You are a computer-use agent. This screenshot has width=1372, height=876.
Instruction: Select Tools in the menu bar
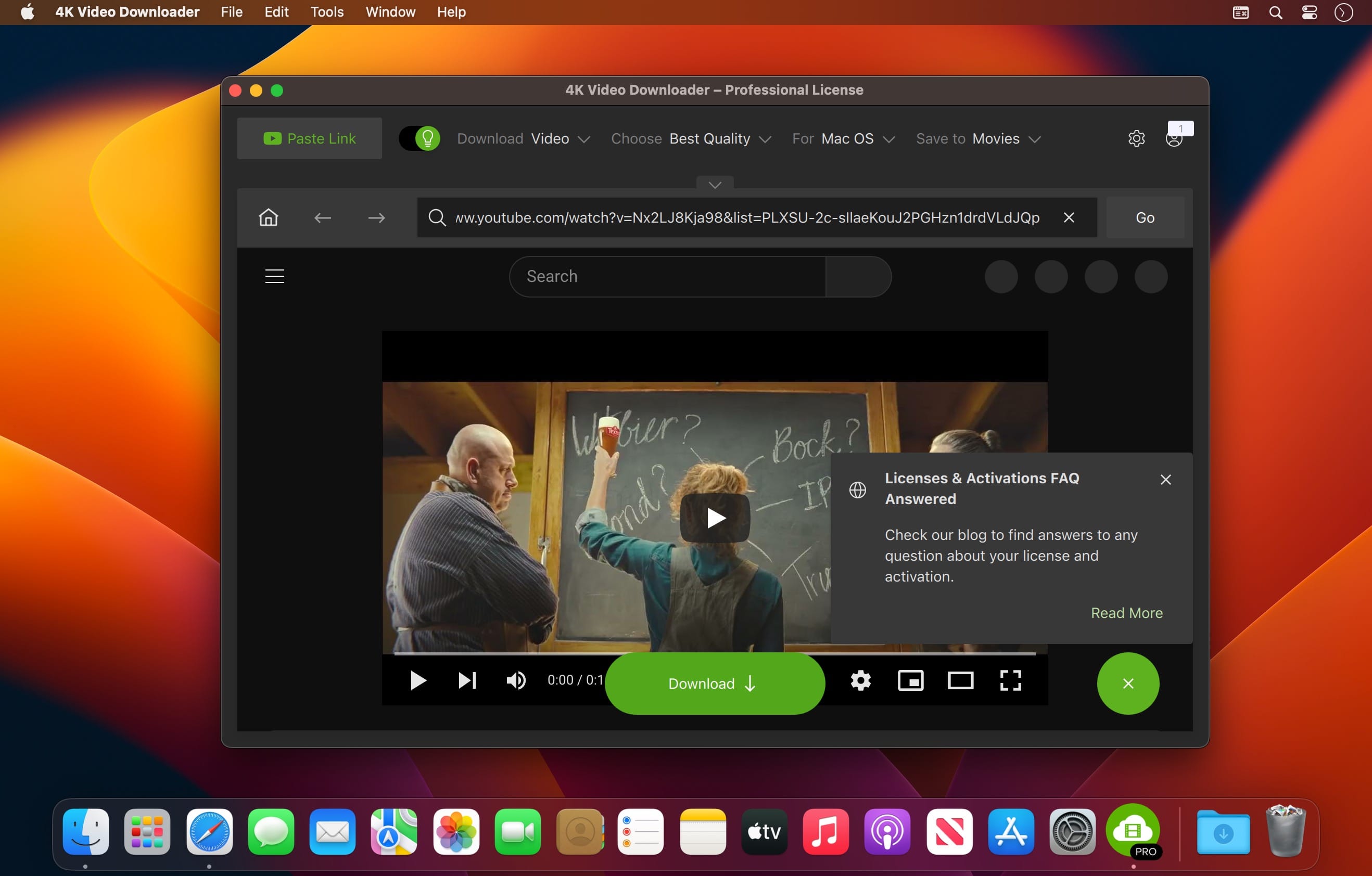327,12
